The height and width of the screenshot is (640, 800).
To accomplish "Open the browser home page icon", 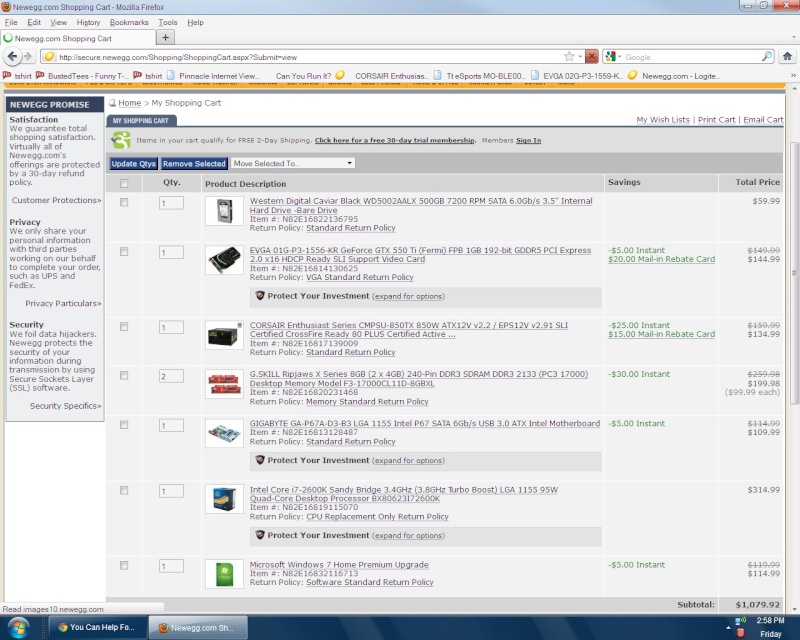I will pos(787,57).
